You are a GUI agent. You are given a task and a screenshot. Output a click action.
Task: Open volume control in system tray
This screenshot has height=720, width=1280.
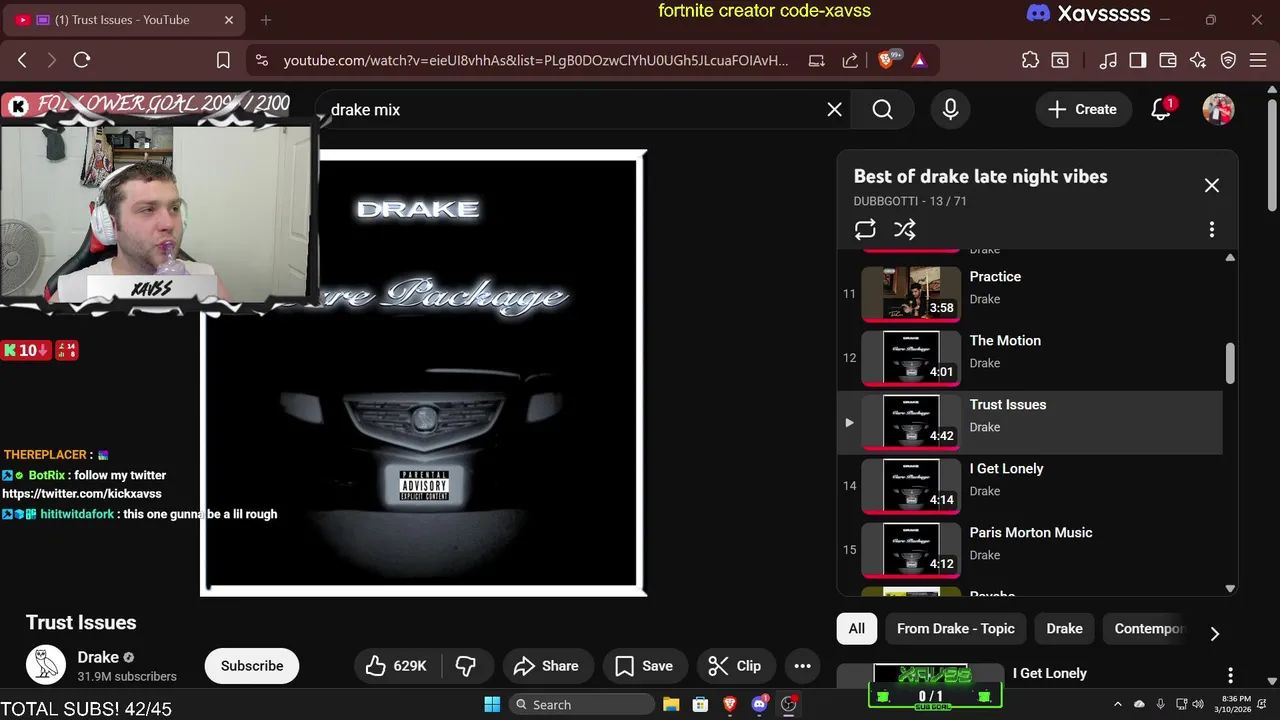pos(1198,704)
